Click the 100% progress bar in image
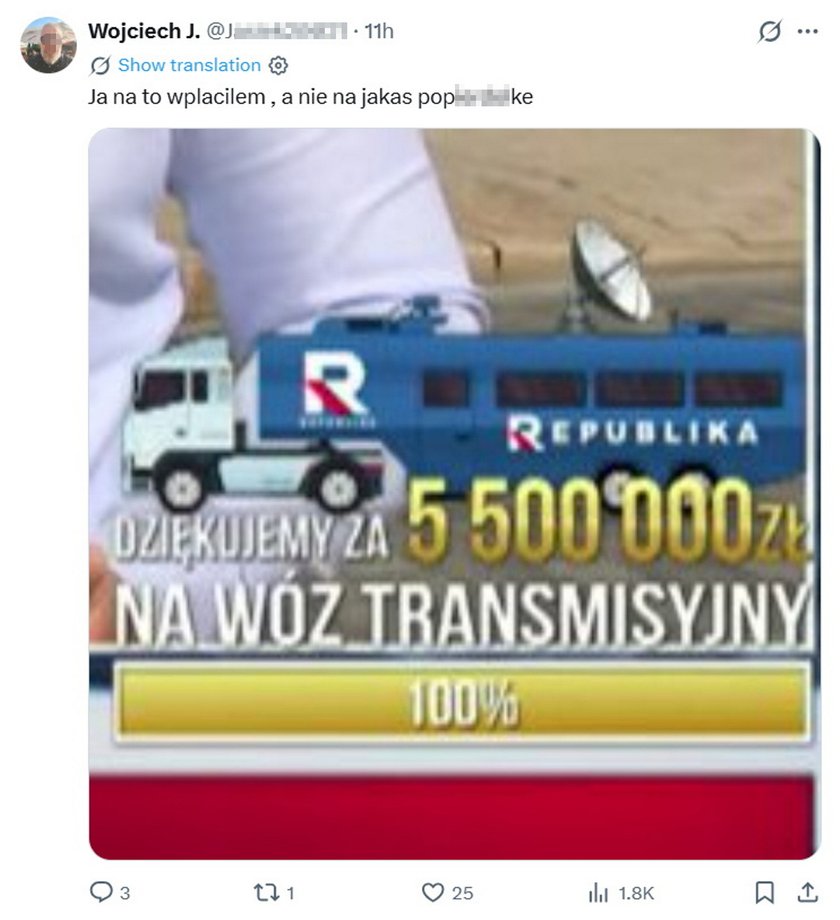840x920 pixels. 463,702
